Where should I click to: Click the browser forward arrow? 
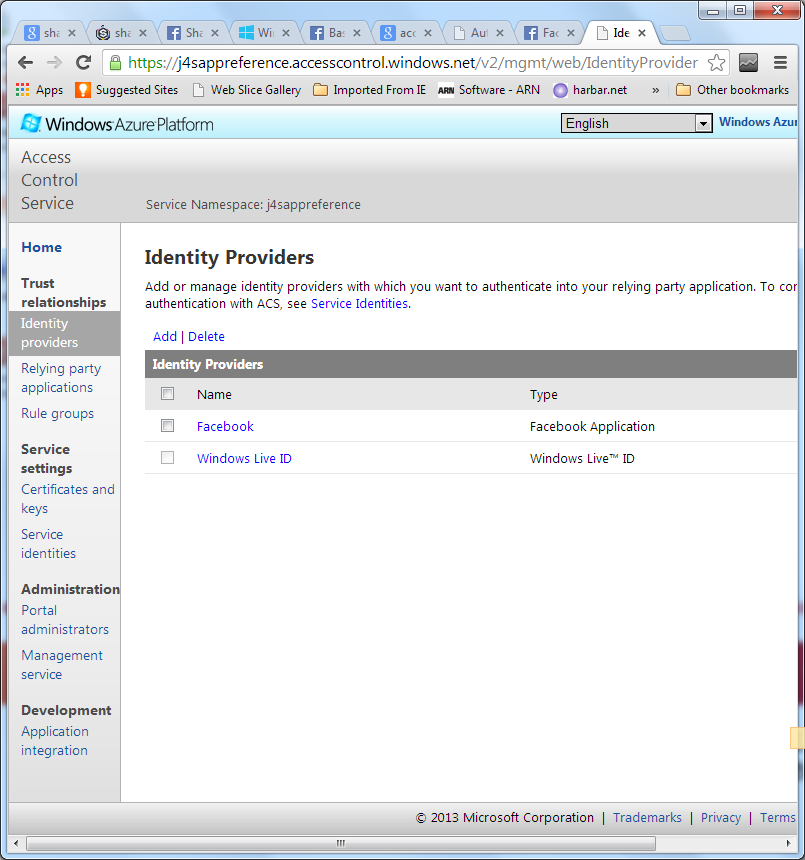tap(54, 63)
